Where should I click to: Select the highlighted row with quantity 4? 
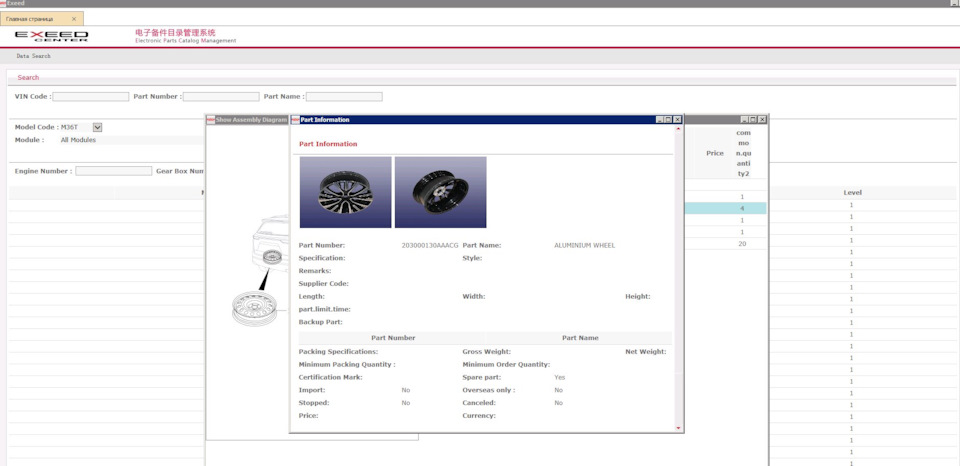point(741,208)
